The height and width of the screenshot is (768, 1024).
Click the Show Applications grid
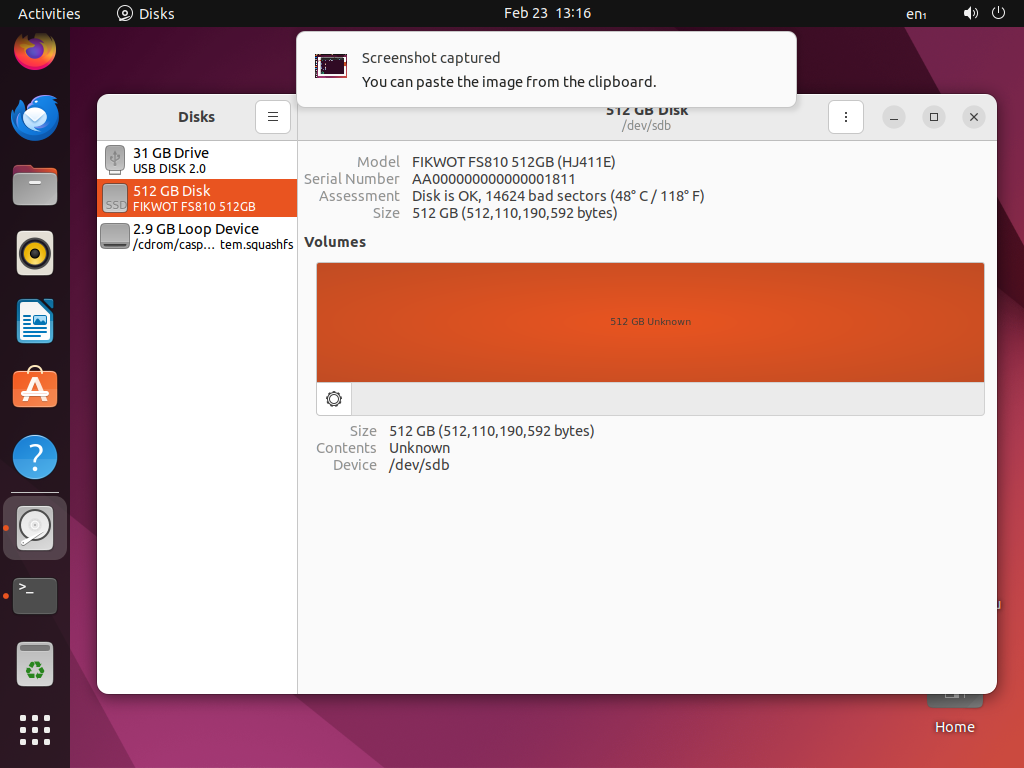[x=35, y=730]
